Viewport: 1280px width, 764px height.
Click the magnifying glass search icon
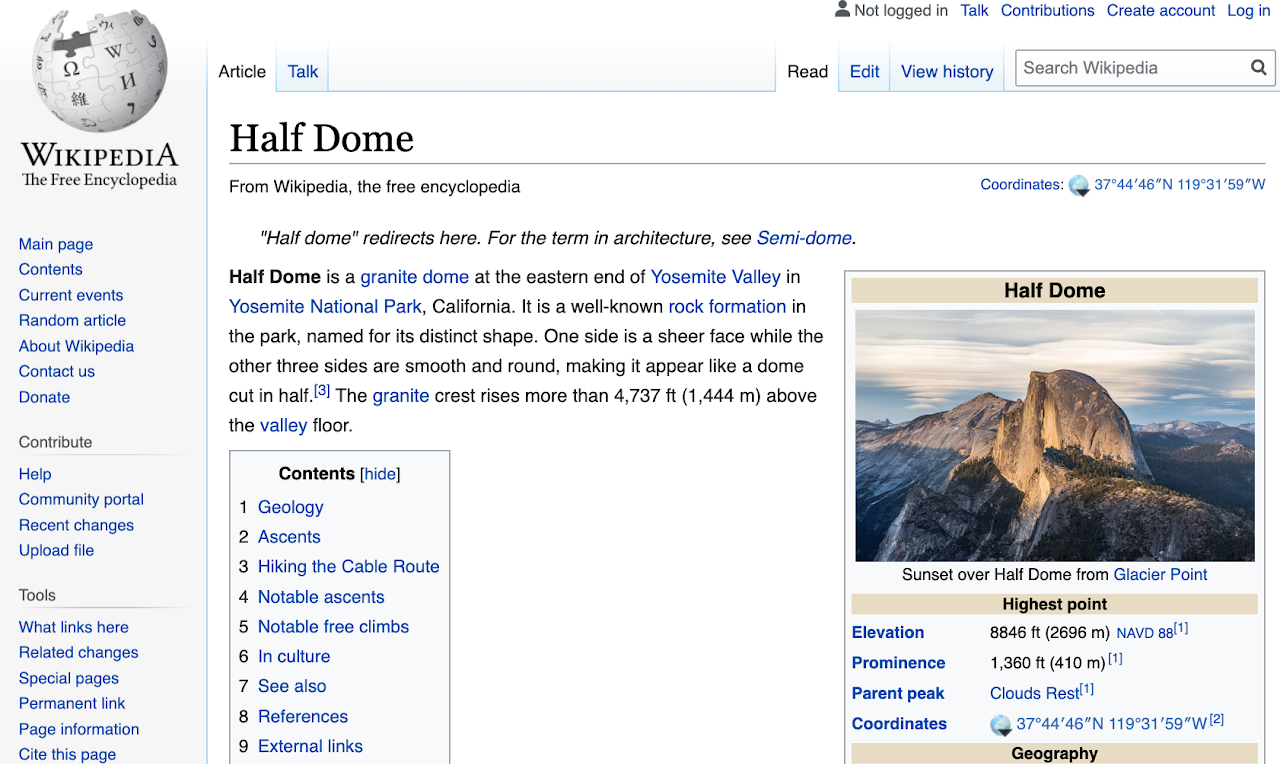(1259, 67)
